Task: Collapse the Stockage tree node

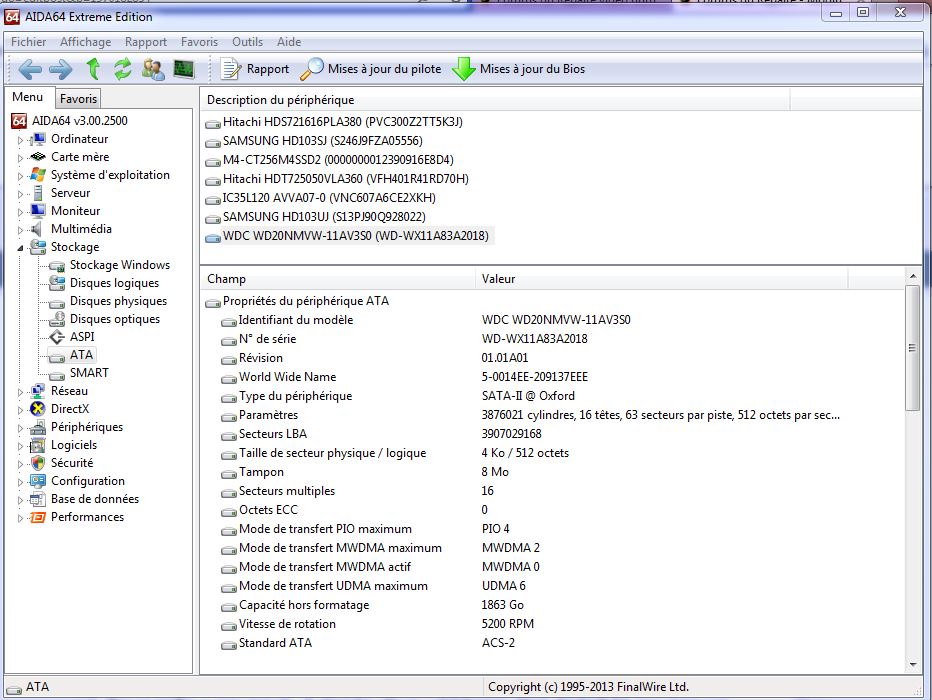Action: (x=19, y=247)
